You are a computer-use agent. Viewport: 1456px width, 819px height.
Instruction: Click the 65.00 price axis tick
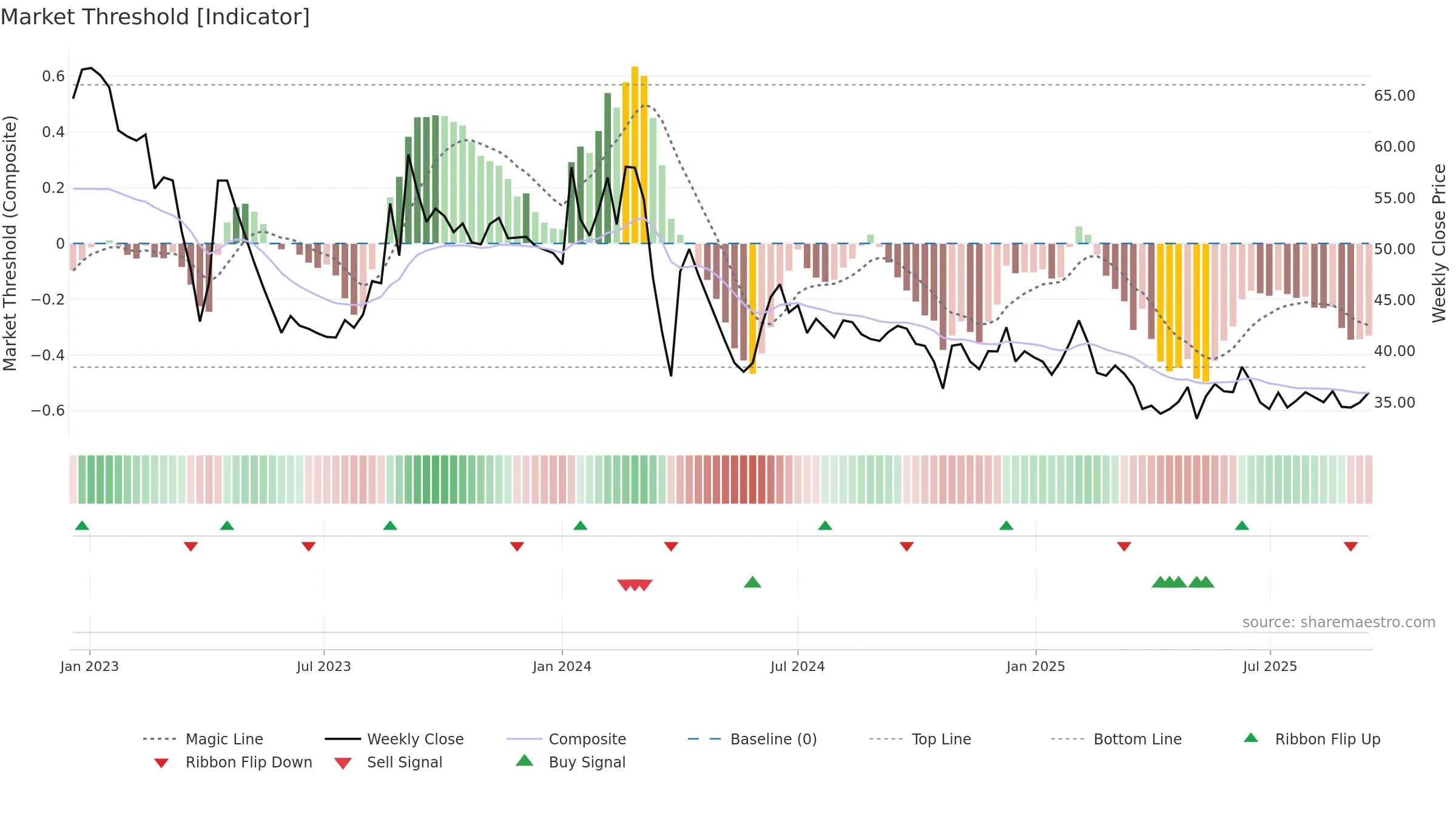(1395, 96)
